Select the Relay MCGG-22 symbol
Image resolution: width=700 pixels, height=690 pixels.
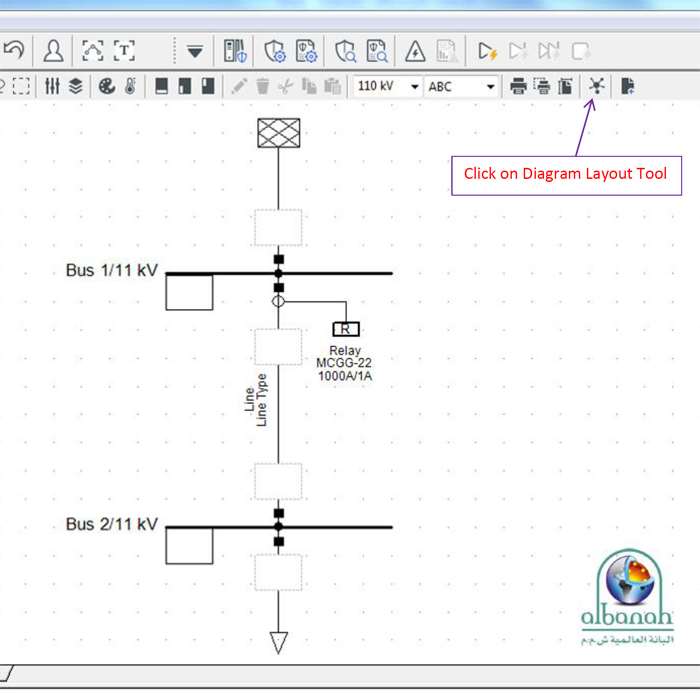345,329
